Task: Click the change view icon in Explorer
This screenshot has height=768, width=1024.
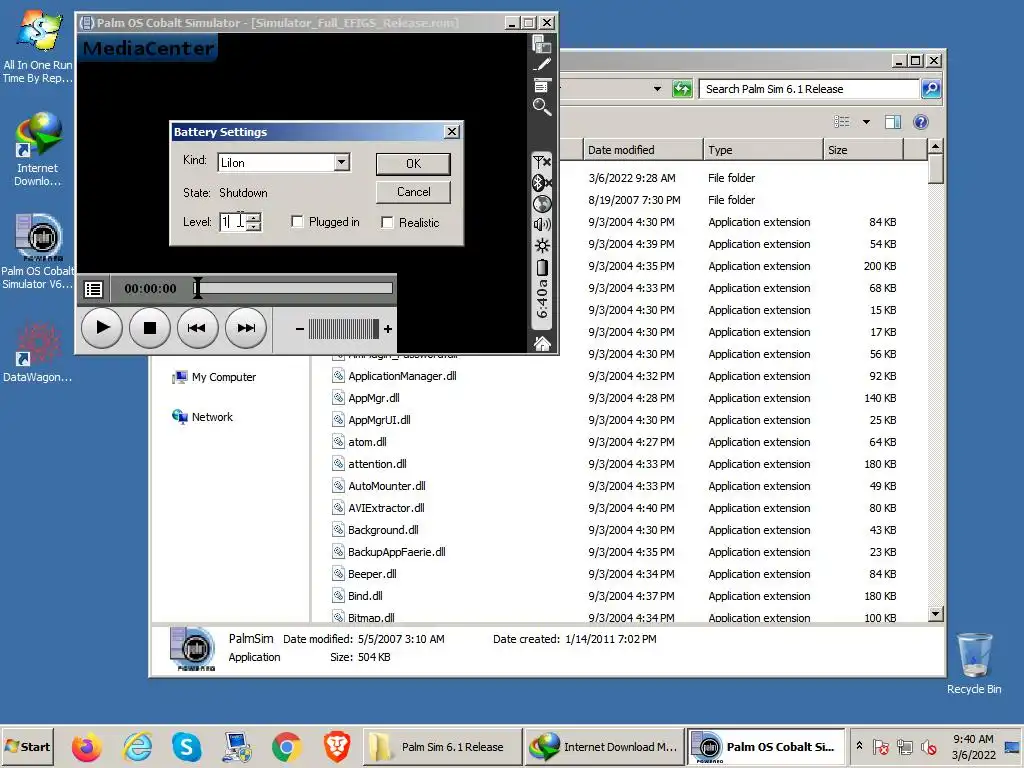Action: tap(842, 121)
